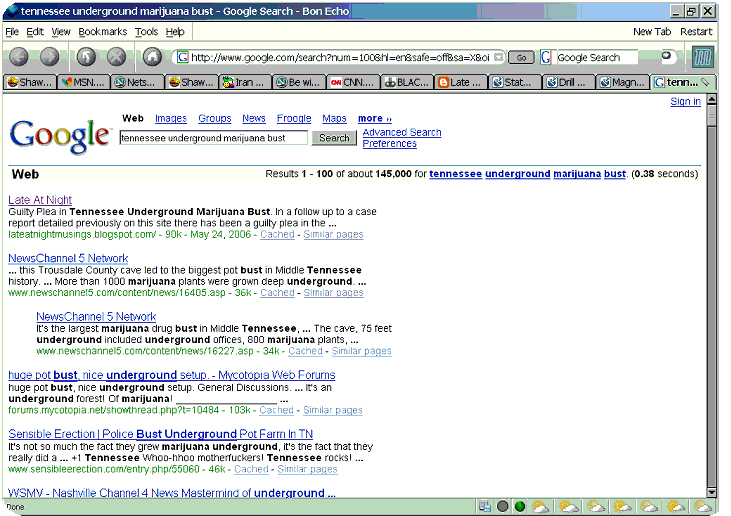This screenshot has height=516, width=731.
Task: Click the Google logo
Action: 59,136
